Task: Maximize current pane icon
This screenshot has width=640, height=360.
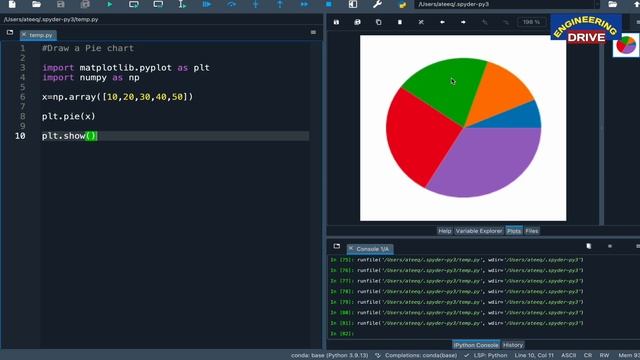Action: 353,4
